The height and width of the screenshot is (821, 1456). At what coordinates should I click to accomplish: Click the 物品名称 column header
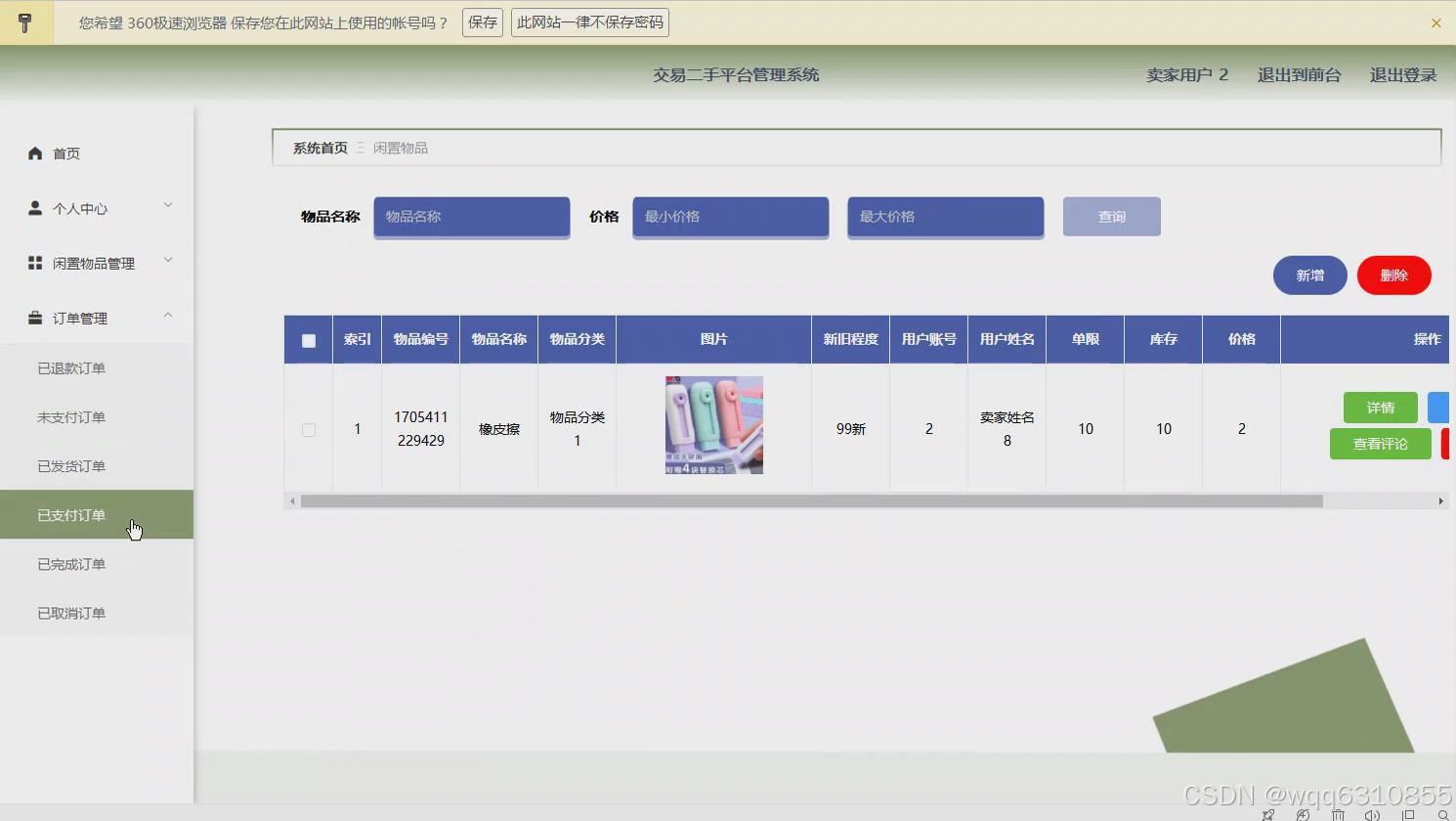499,339
